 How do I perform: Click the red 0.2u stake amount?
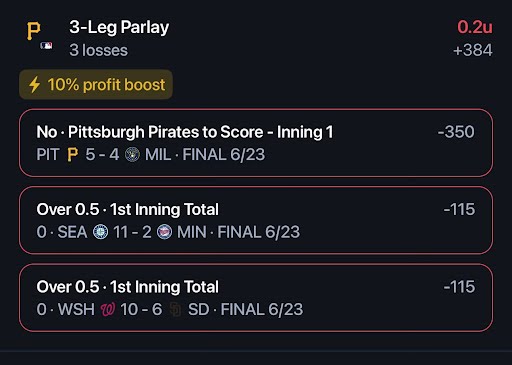[475, 27]
